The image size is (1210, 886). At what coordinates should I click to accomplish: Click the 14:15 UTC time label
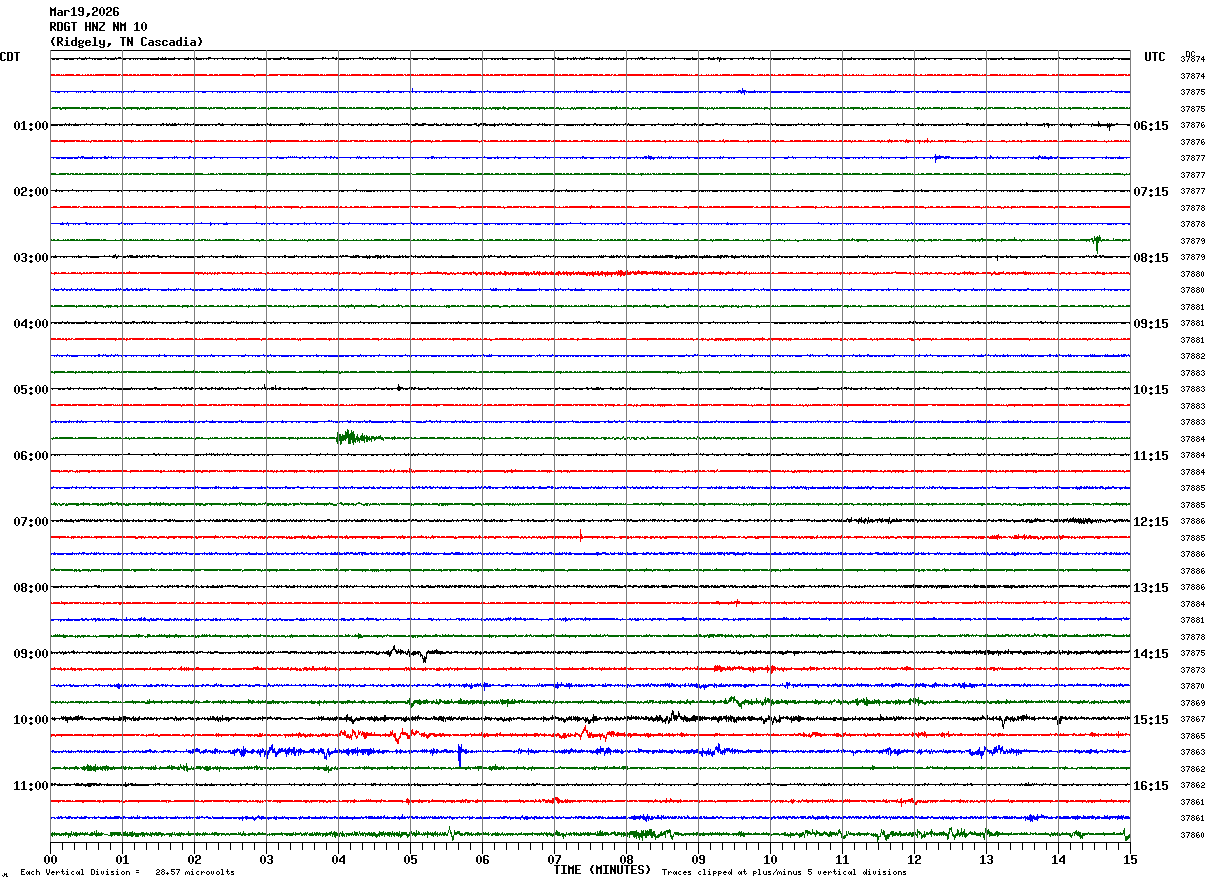pos(1151,654)
